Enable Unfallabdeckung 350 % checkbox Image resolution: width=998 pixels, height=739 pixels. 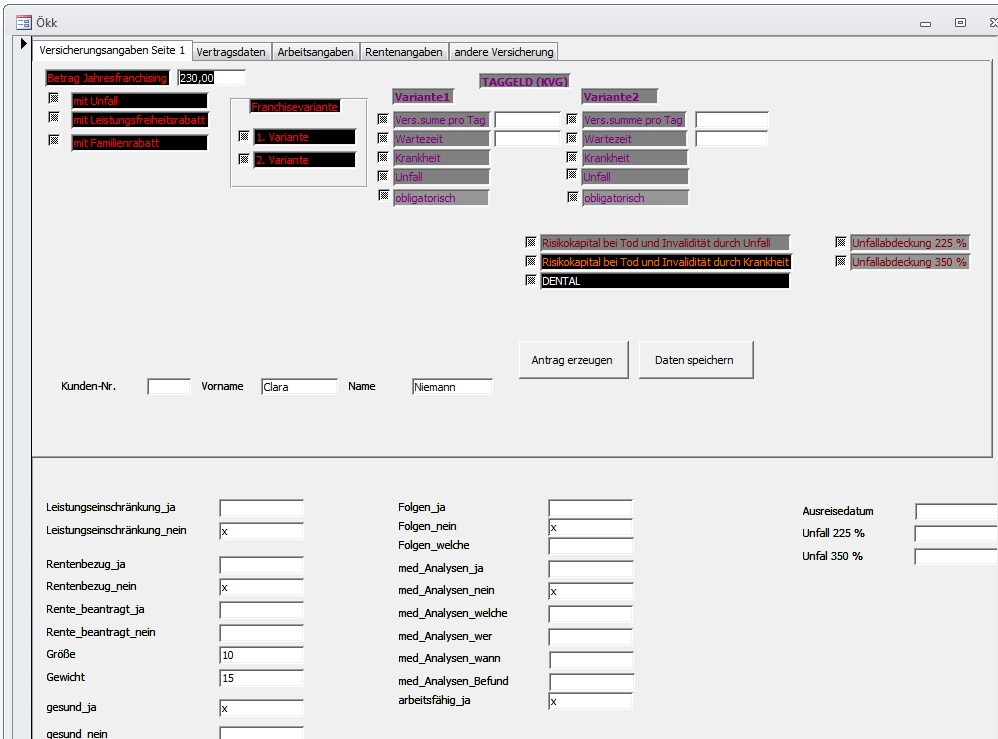pos(840,261)
